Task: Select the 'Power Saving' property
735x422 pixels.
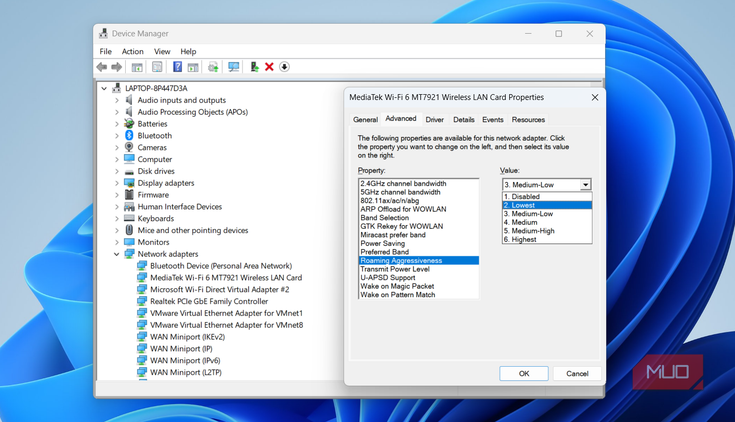Action: coord(419,243)
